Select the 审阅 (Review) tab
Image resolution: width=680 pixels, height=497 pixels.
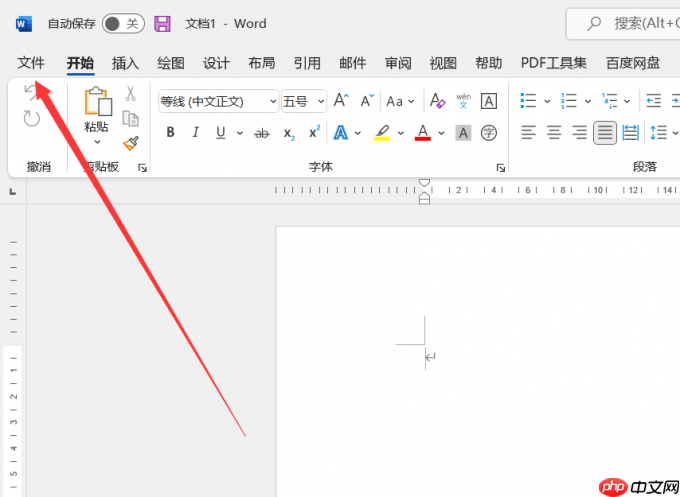(398, 63)
